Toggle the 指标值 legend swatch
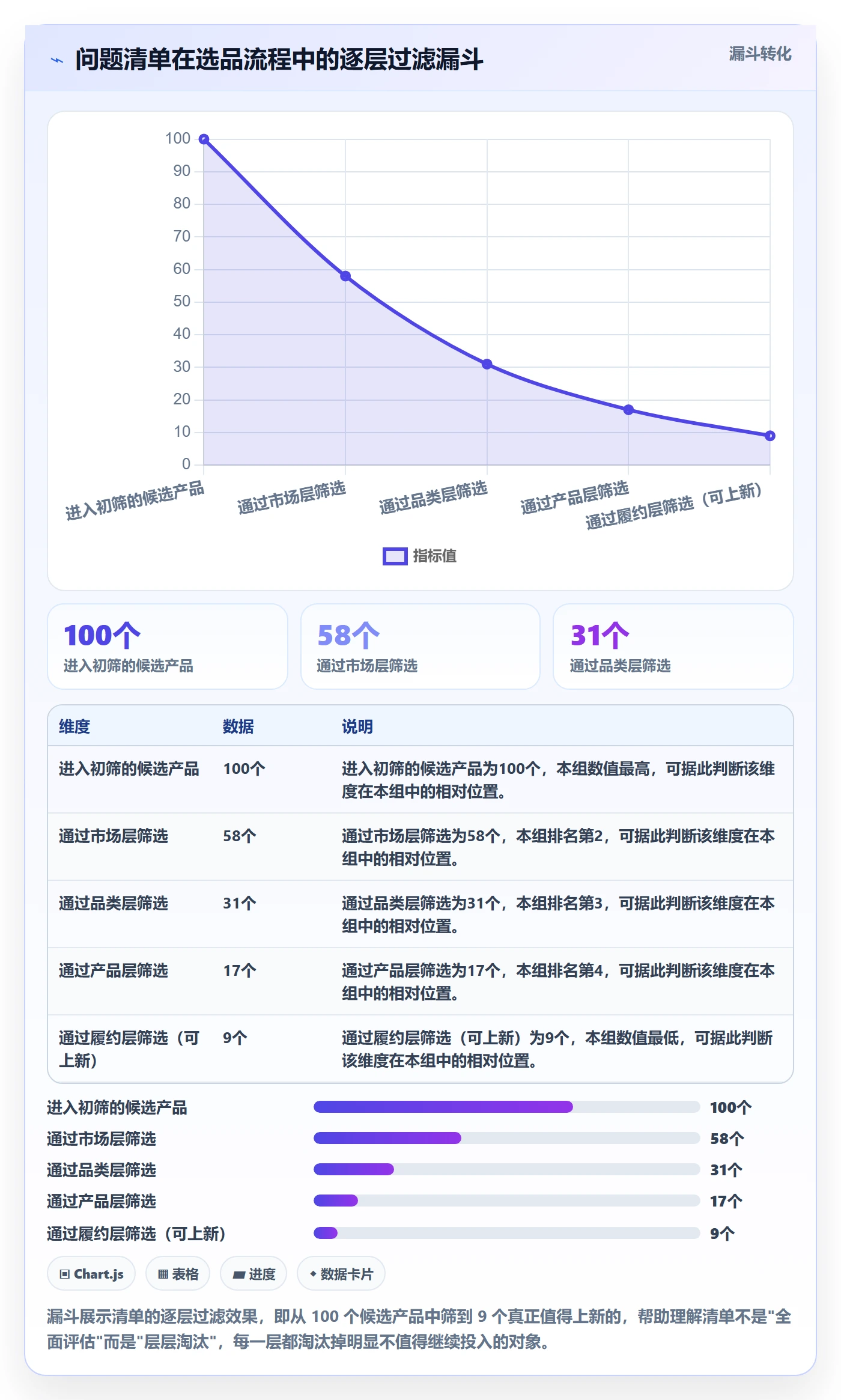Viewport: 841px width, 1400px height. pyautogui.click(x=395, y=556)
